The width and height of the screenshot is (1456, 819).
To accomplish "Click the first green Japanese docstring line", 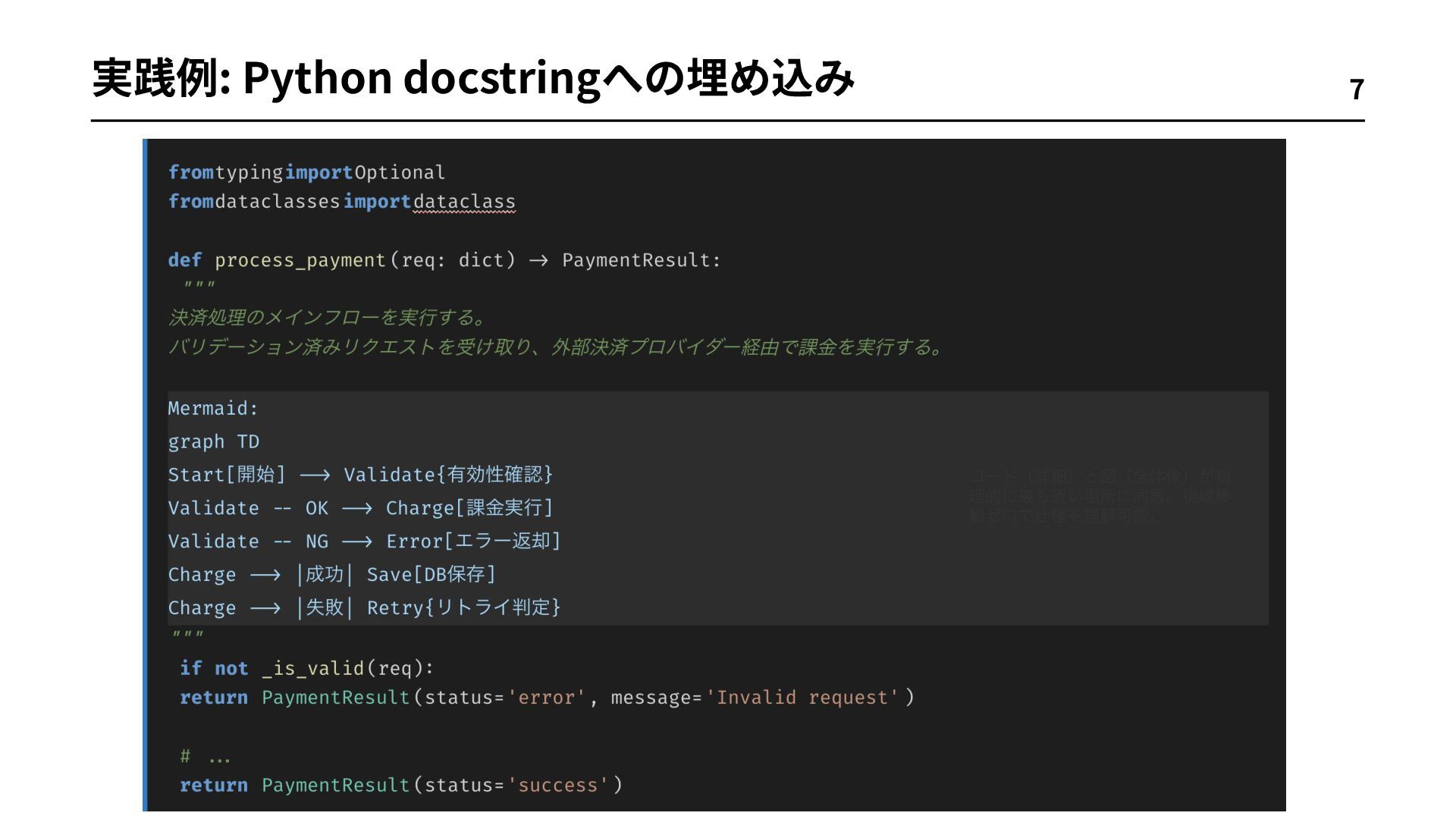I will pos(326,317).
